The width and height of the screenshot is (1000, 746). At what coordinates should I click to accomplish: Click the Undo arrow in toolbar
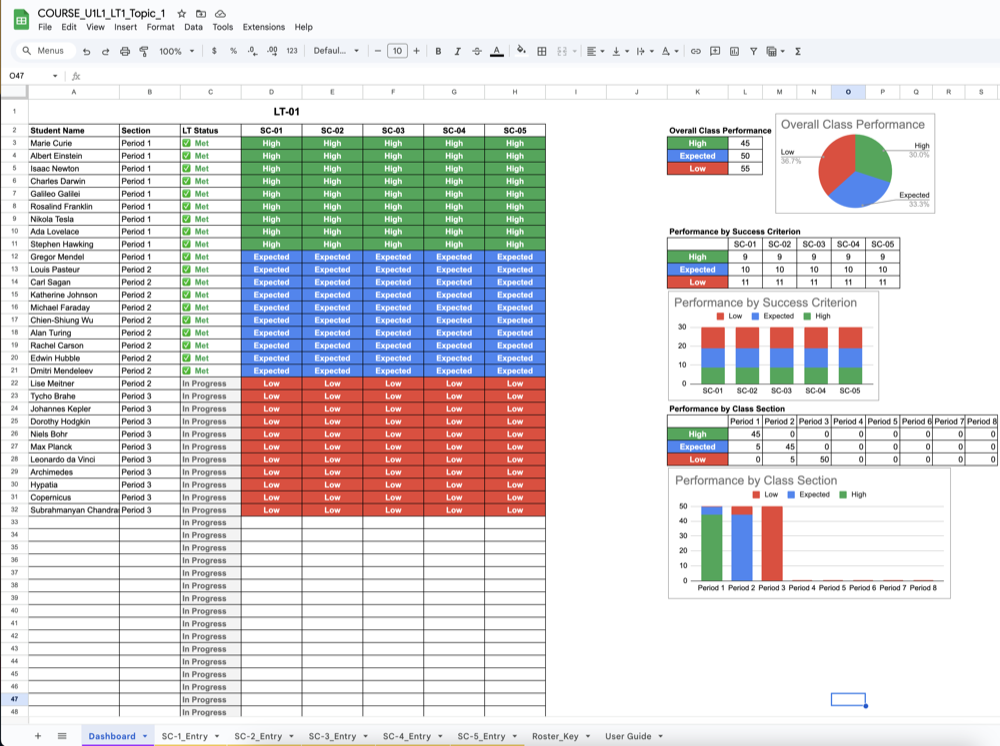(x=87, y=51)
